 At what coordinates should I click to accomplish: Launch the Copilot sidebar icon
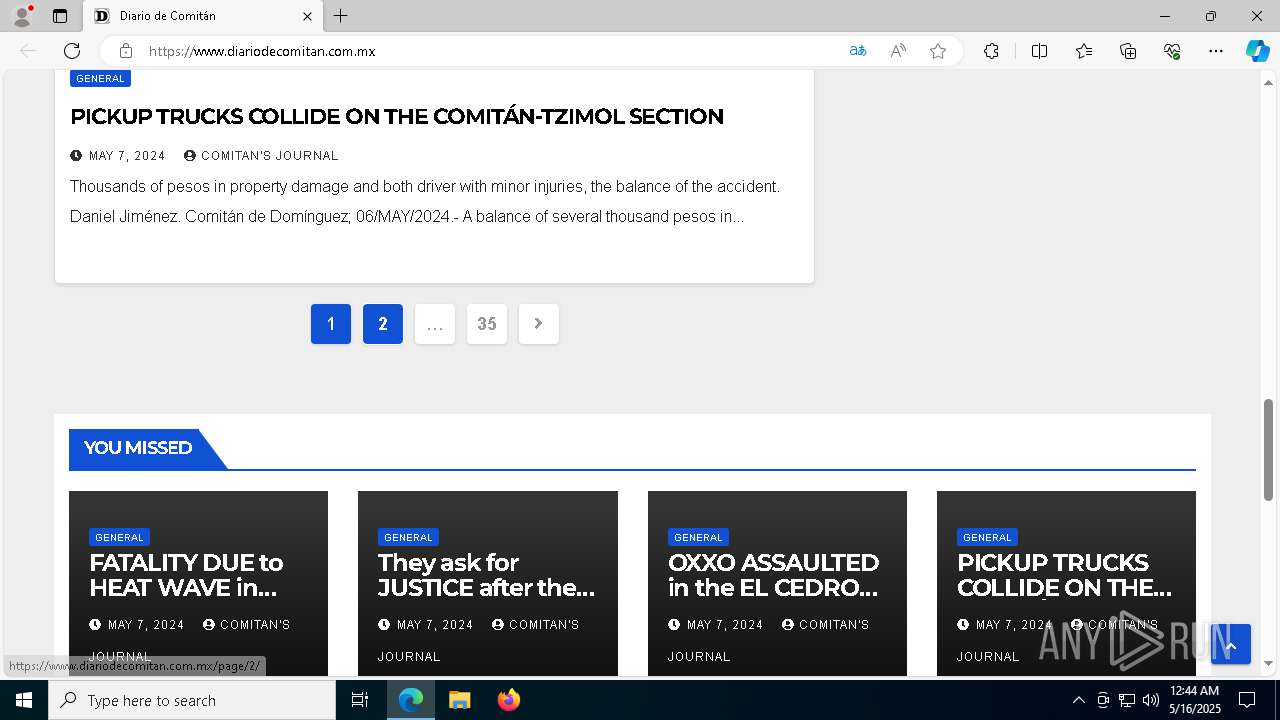1257,51
